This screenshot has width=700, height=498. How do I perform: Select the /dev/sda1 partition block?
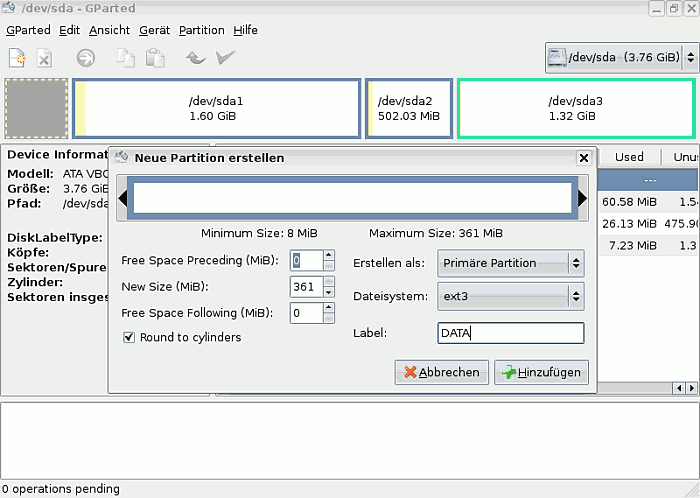217,108
